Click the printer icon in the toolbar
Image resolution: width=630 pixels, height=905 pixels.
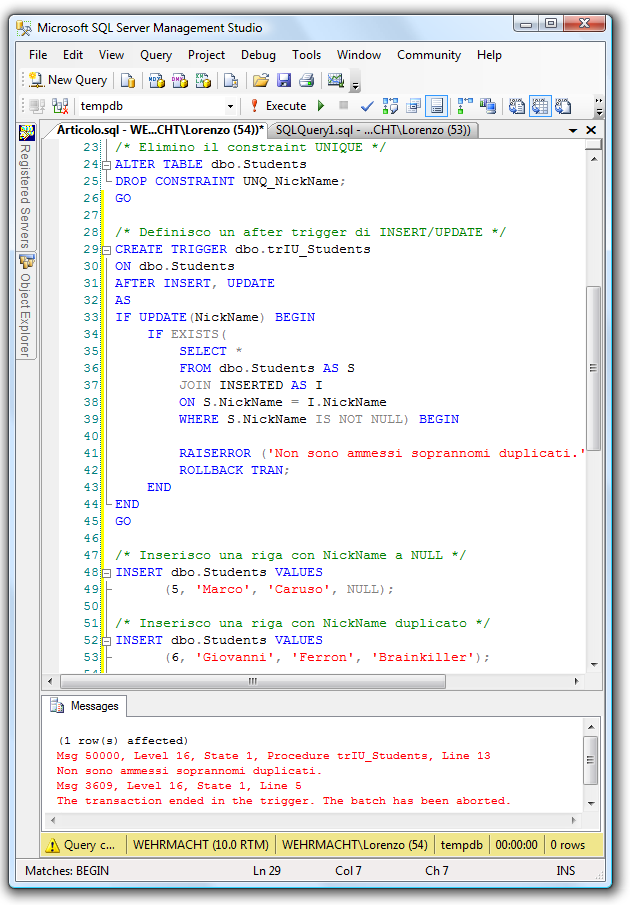coord(306,80)
